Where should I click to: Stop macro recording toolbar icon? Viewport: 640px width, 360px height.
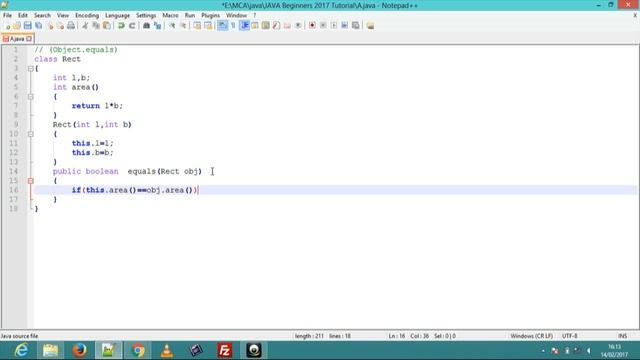[x=323, y=26]
